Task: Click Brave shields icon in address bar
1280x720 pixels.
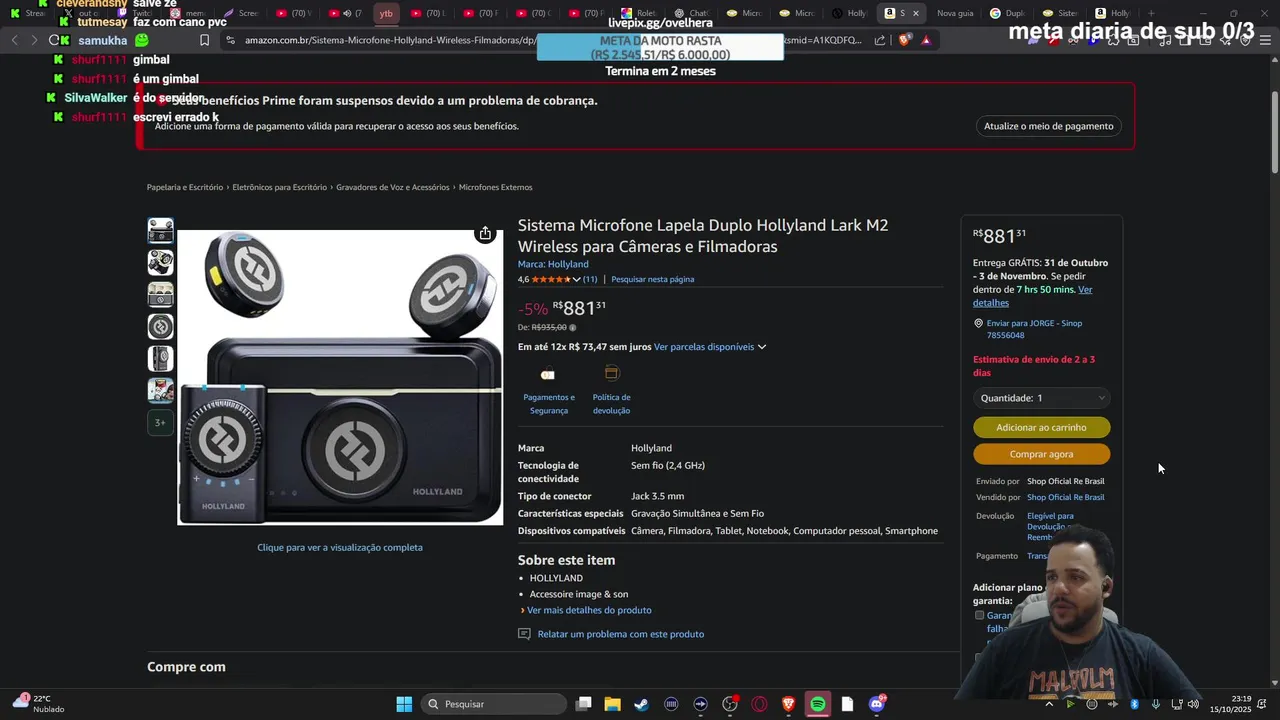Action: [x=904, y=40]
